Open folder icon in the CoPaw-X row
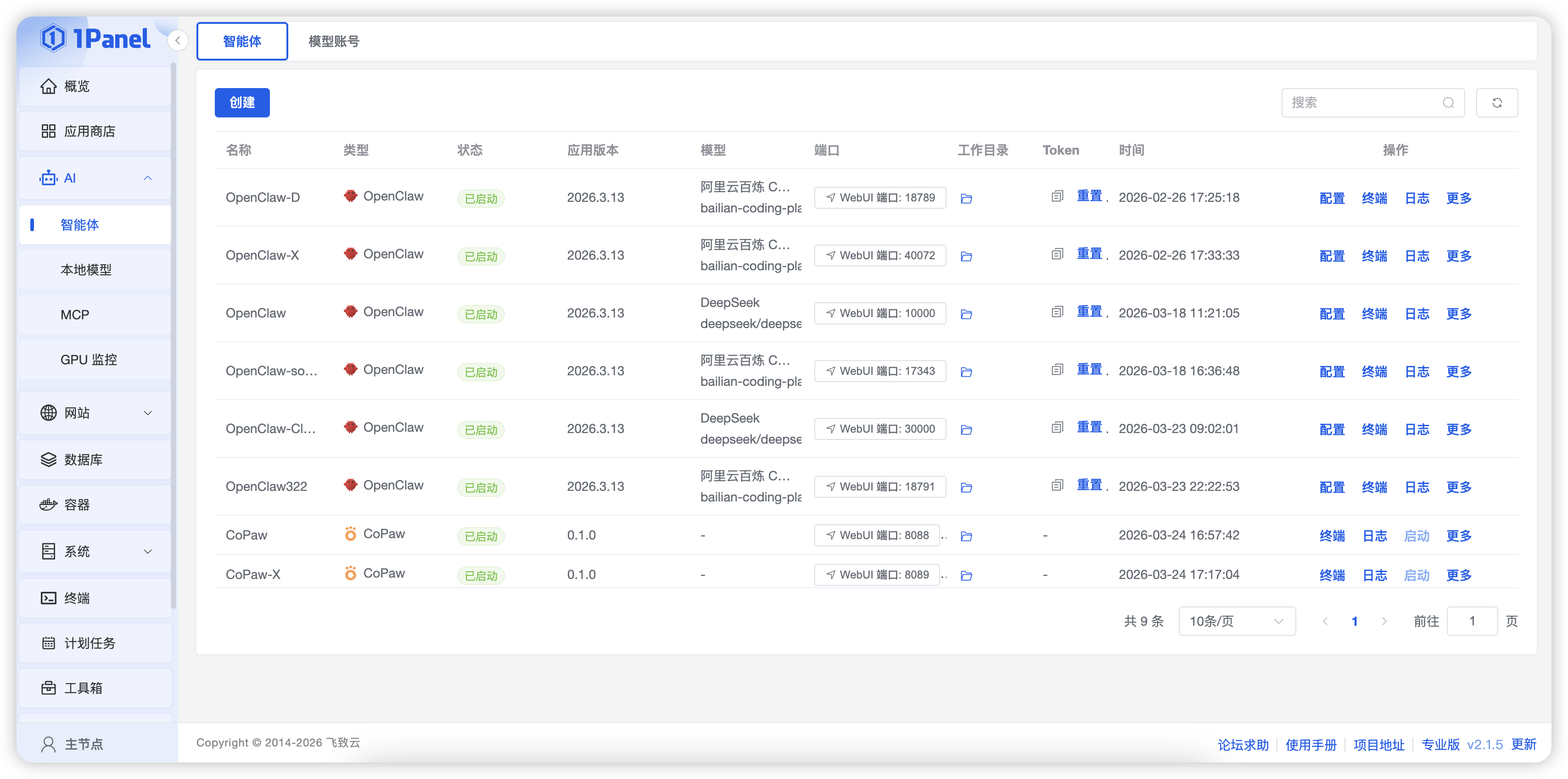This screenshot has height=779, width=1568. point(966,576)
